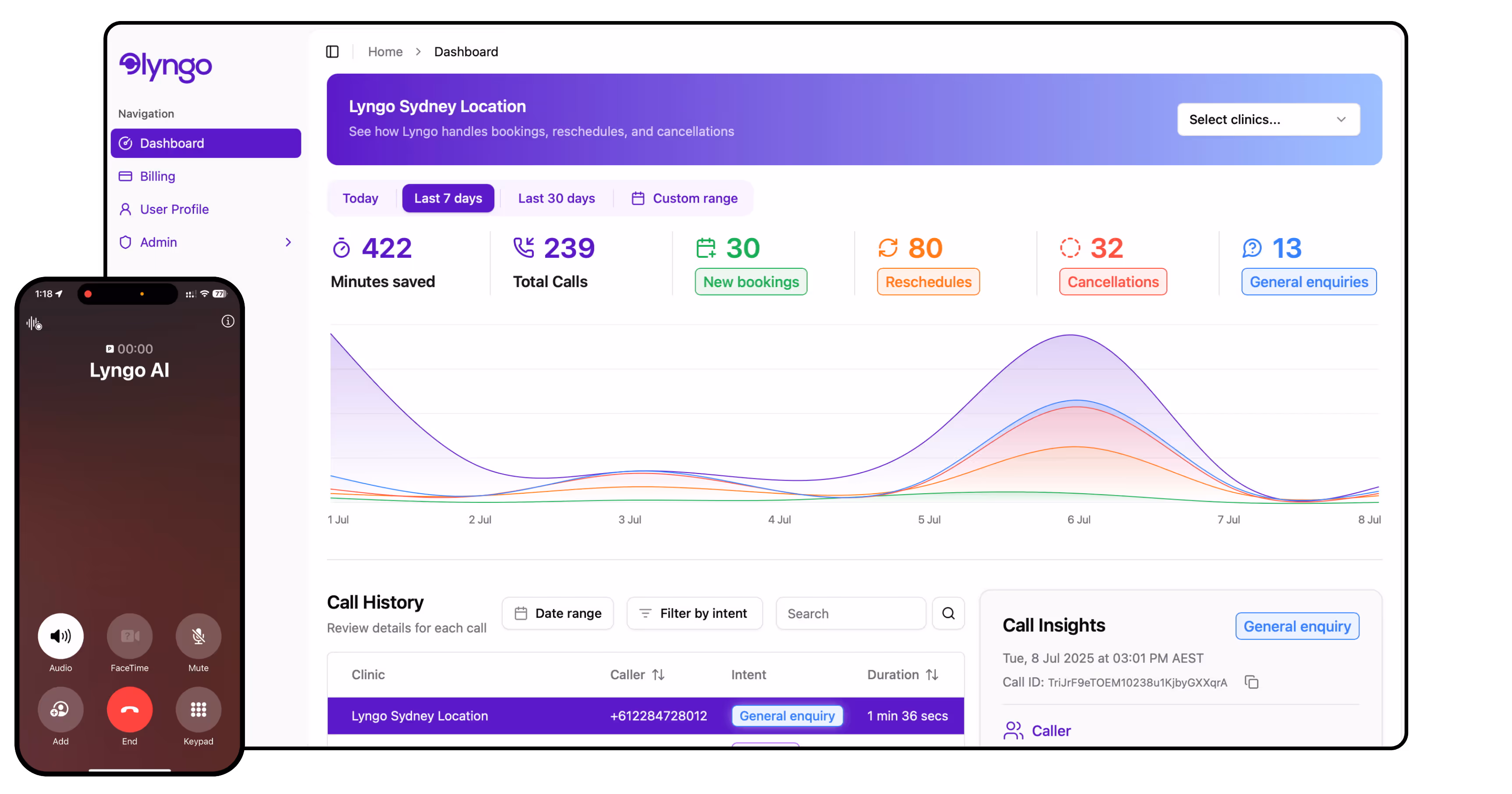Click the Clinic column header
This screenshot has width=1512, height=794.
368,675
